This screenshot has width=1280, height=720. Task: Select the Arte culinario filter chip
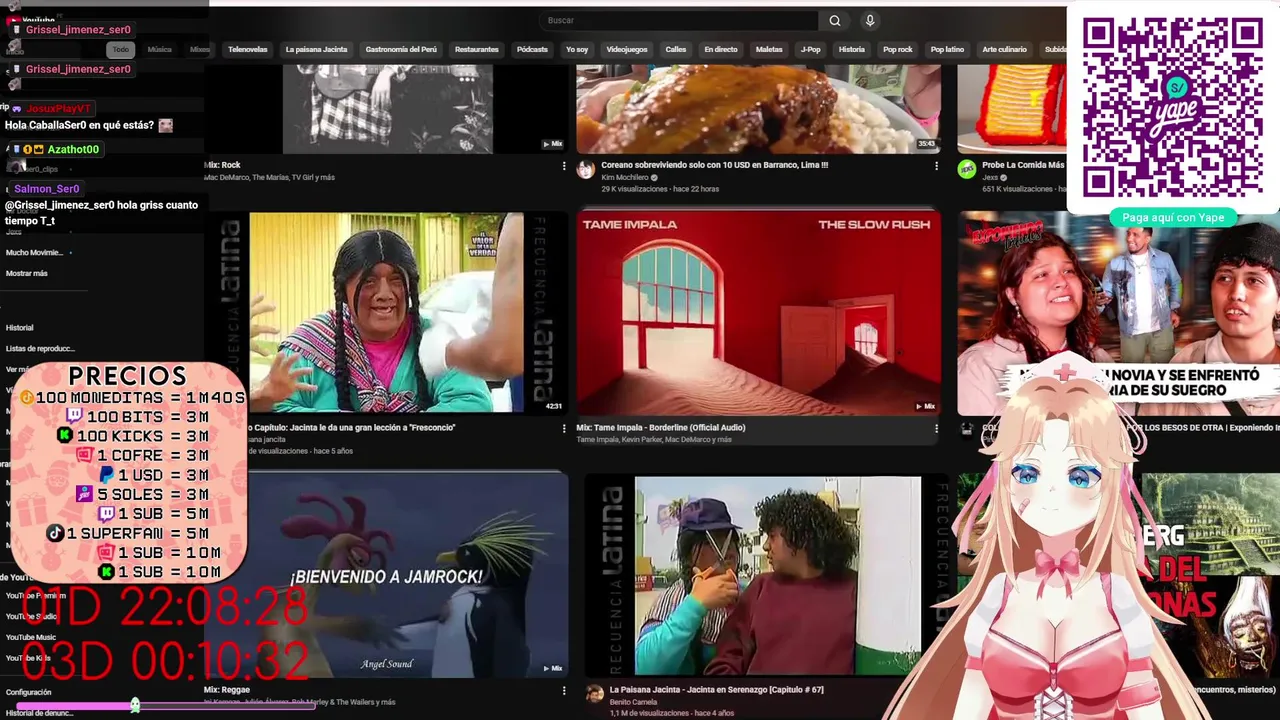pos(1004,49)
